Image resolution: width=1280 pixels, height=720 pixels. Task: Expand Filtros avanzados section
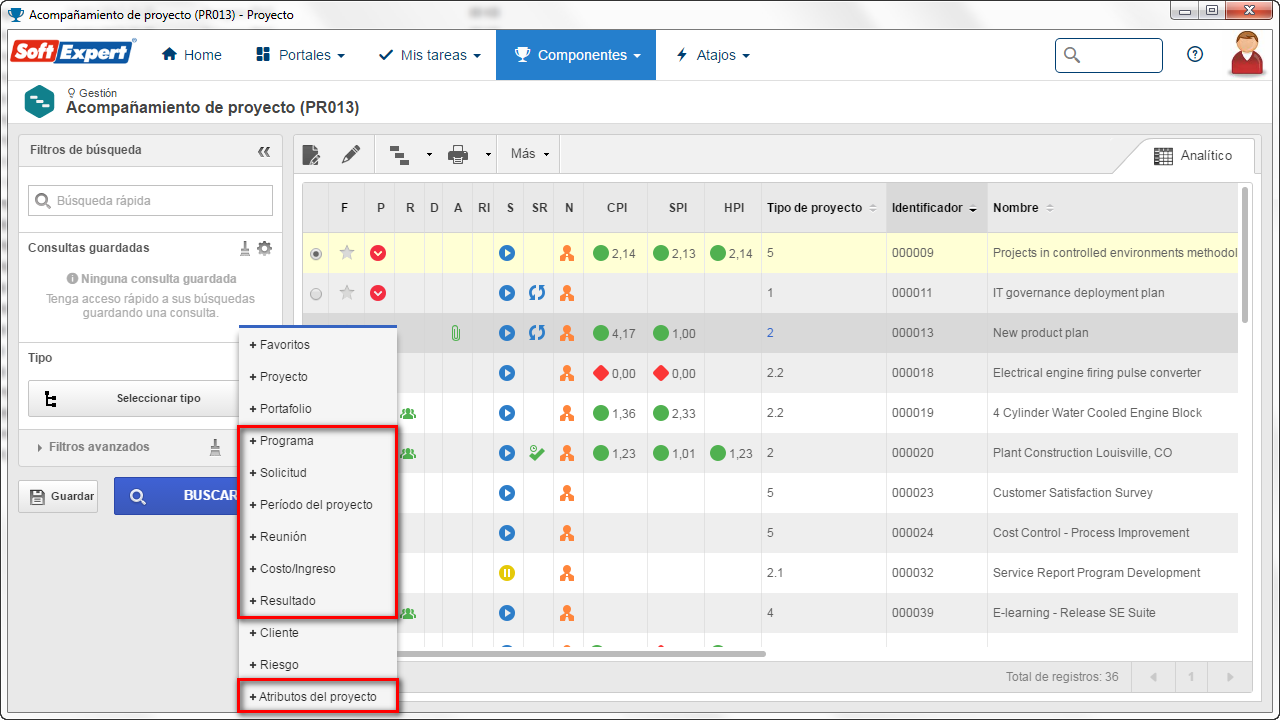point(93,447)
